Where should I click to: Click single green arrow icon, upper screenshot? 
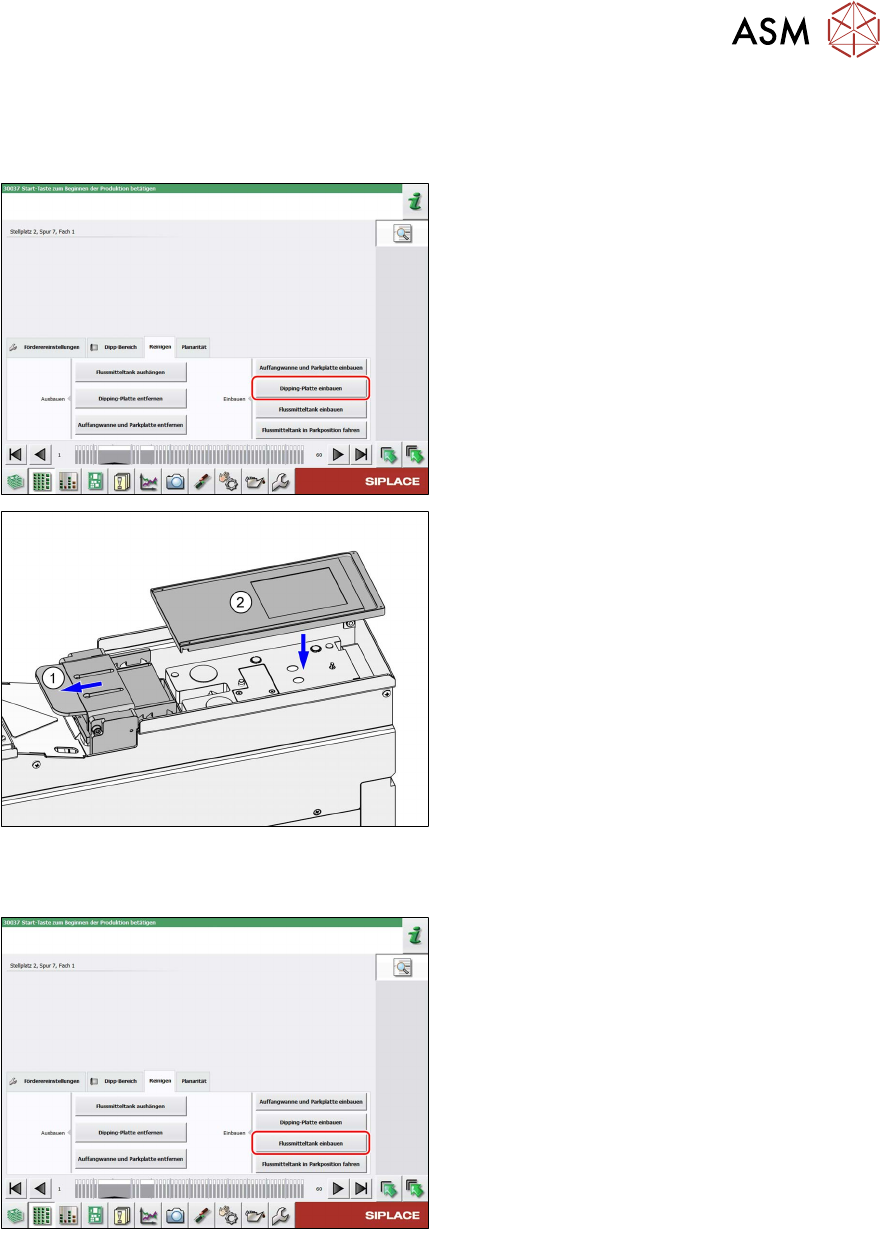390,454
